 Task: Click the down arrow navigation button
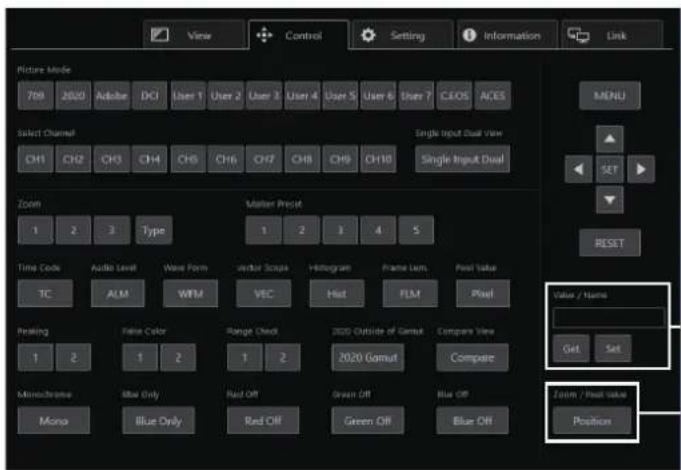(x=610, y=200)
